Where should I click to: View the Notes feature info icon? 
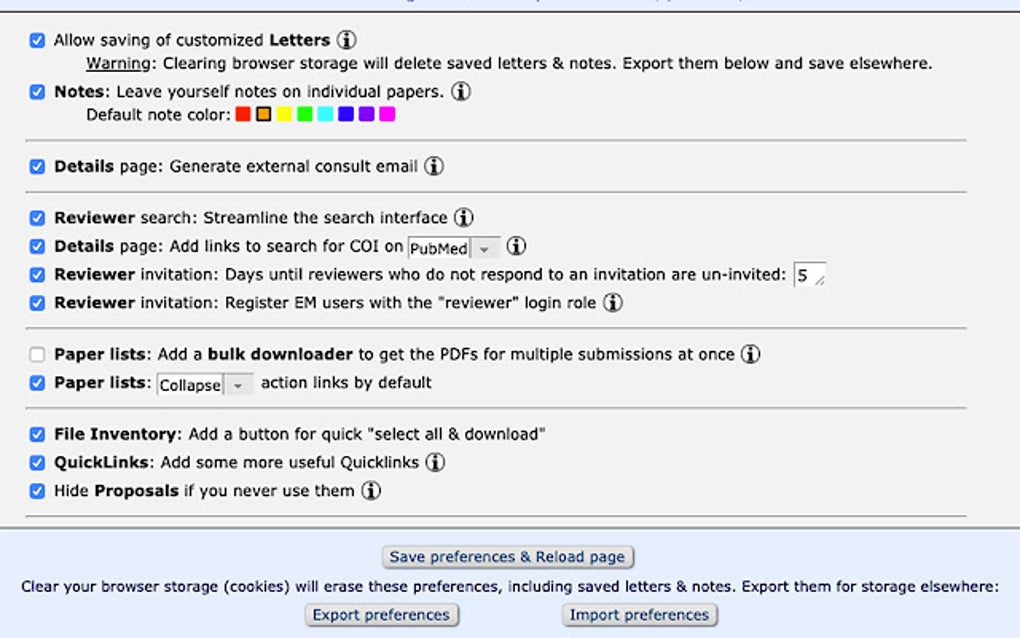click(x=460, y=90)
